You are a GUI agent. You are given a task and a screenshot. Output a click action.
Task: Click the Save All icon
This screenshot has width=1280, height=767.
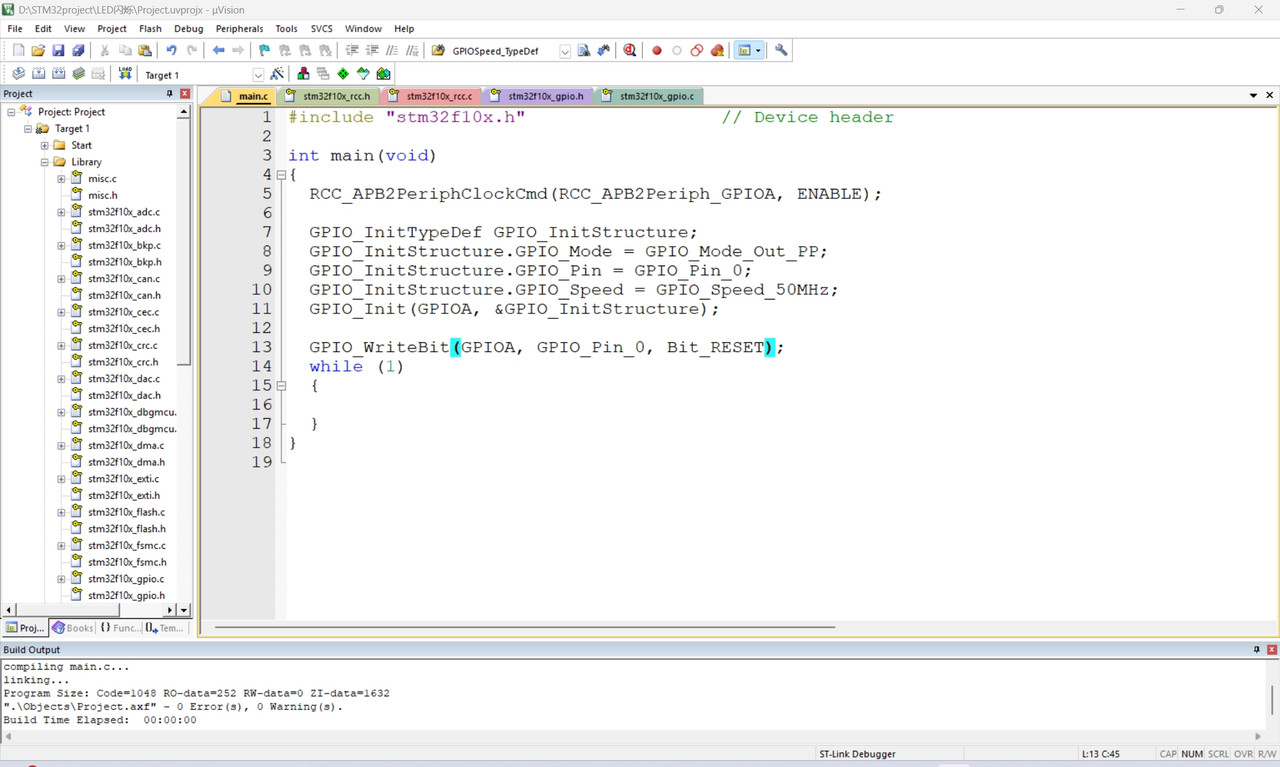pos(78,51)
